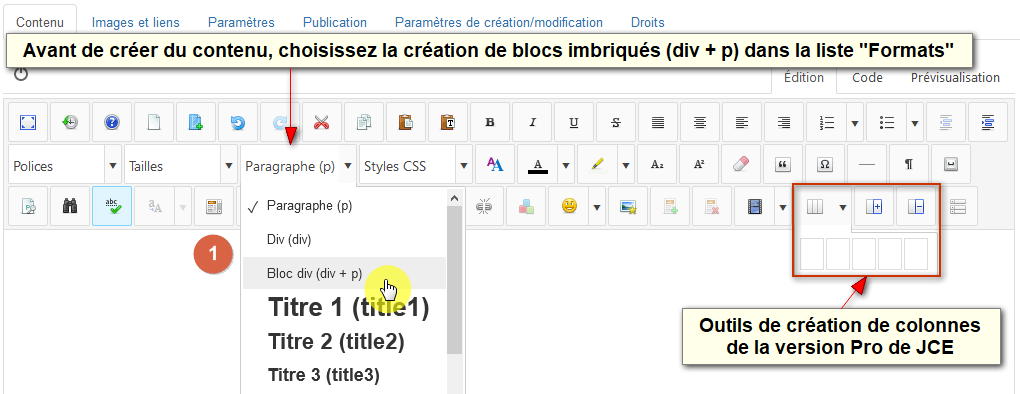Open the Polices font dropdown
The height and width of the screenshot is (394, 1020).
tap(66, 166)
